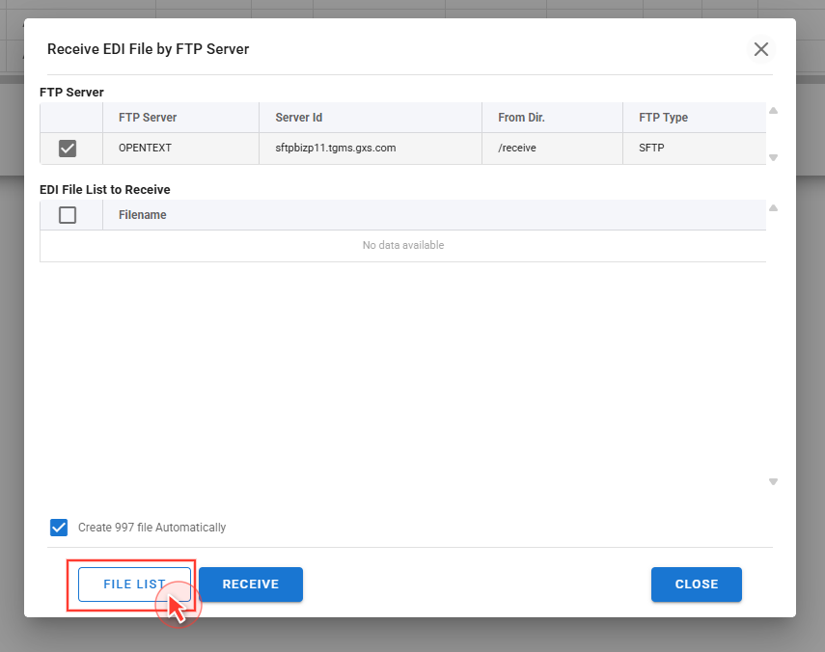Click the Create 997 file Automatically label
Viewport: 825px width, 652px height.
[x=152, y=527]
